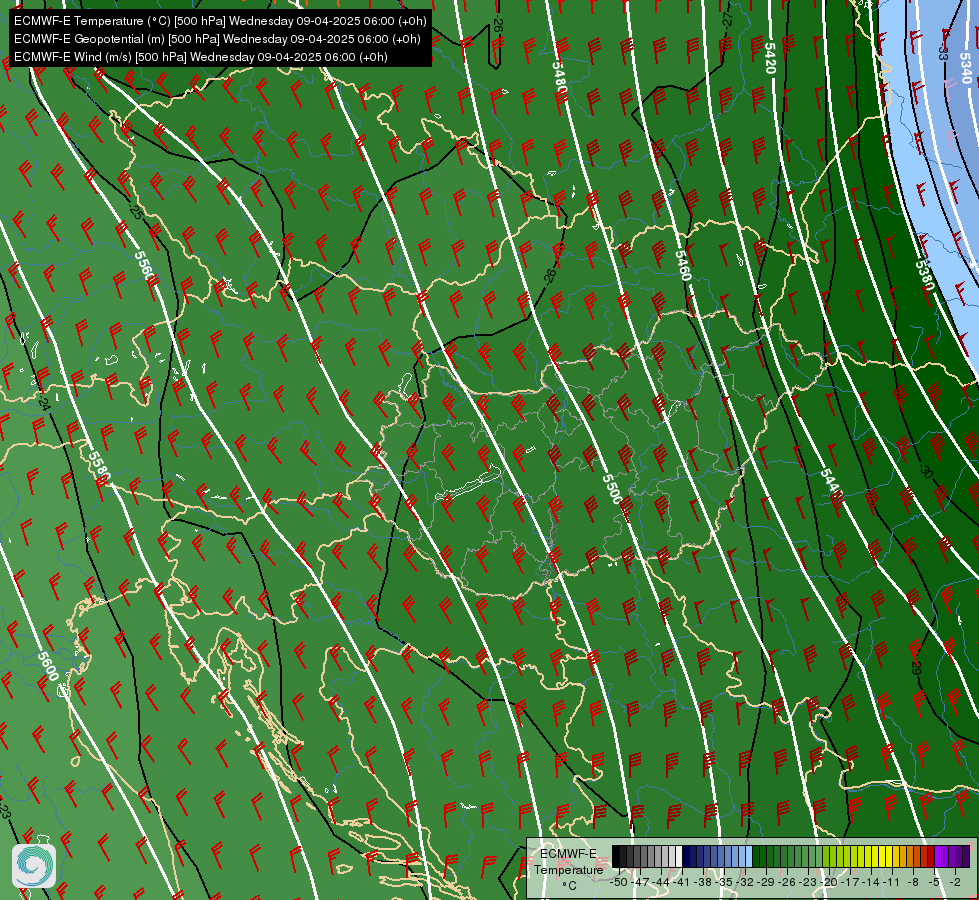
Task: Click the -38 value in the legend
Action: [703, 882]
